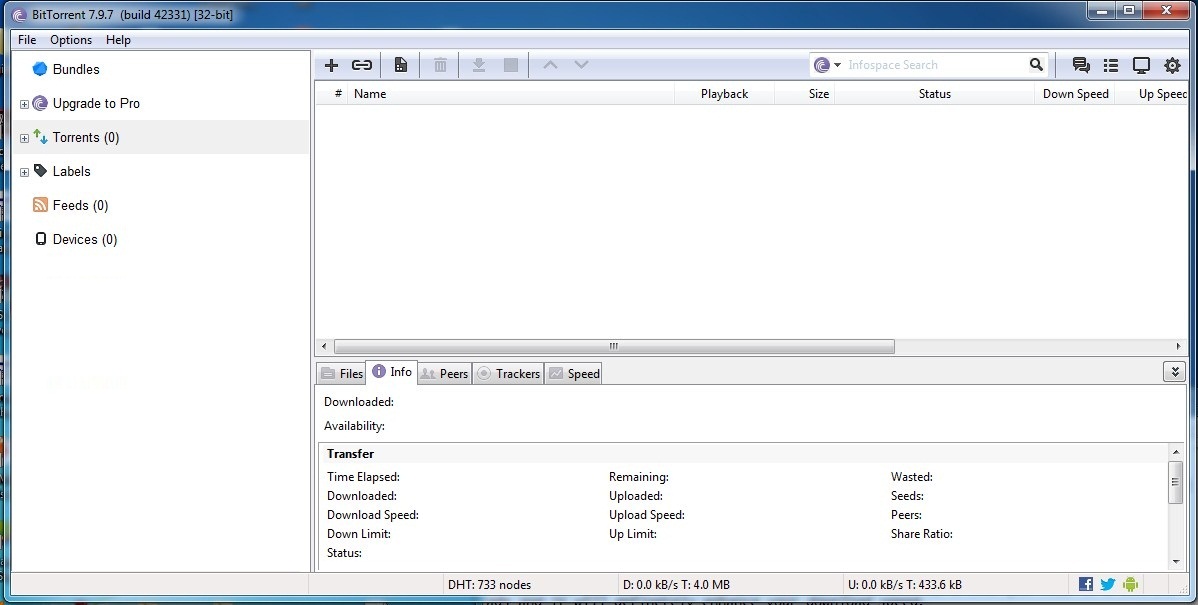Sort by the Up Speed column header
This screenshot has width=1198, height=605.
[x=1153, y=94]
